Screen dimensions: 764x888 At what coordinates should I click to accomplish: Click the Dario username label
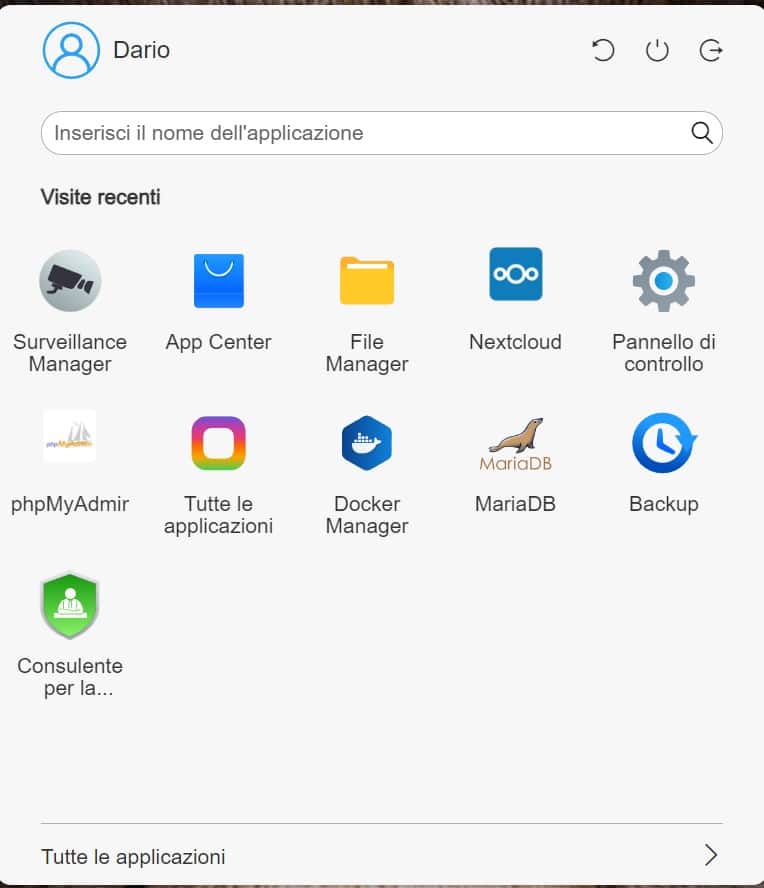(x=142, y=50)
